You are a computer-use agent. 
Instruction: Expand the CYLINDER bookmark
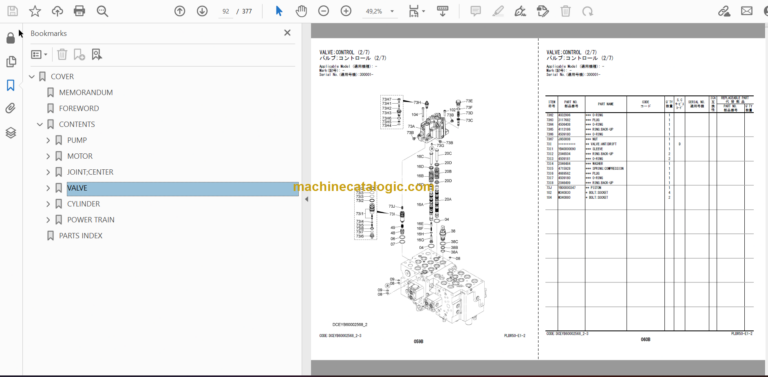point(48,204)
